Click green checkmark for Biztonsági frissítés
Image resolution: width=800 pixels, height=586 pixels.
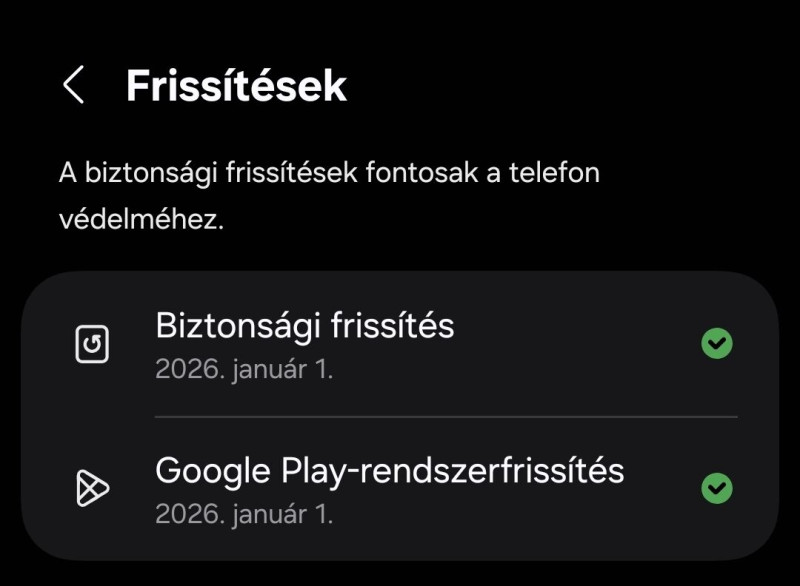tap(716, 344)
